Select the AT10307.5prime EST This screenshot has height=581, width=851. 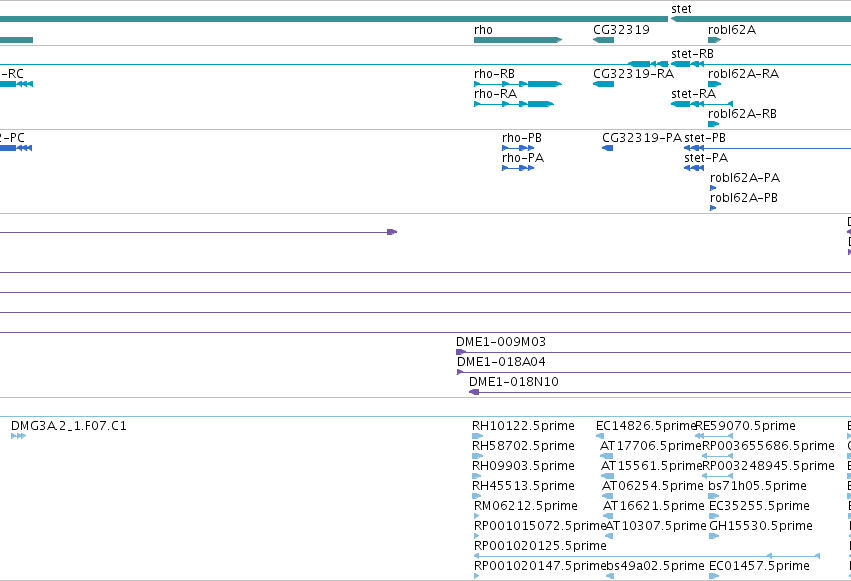(x=609, y=536)
